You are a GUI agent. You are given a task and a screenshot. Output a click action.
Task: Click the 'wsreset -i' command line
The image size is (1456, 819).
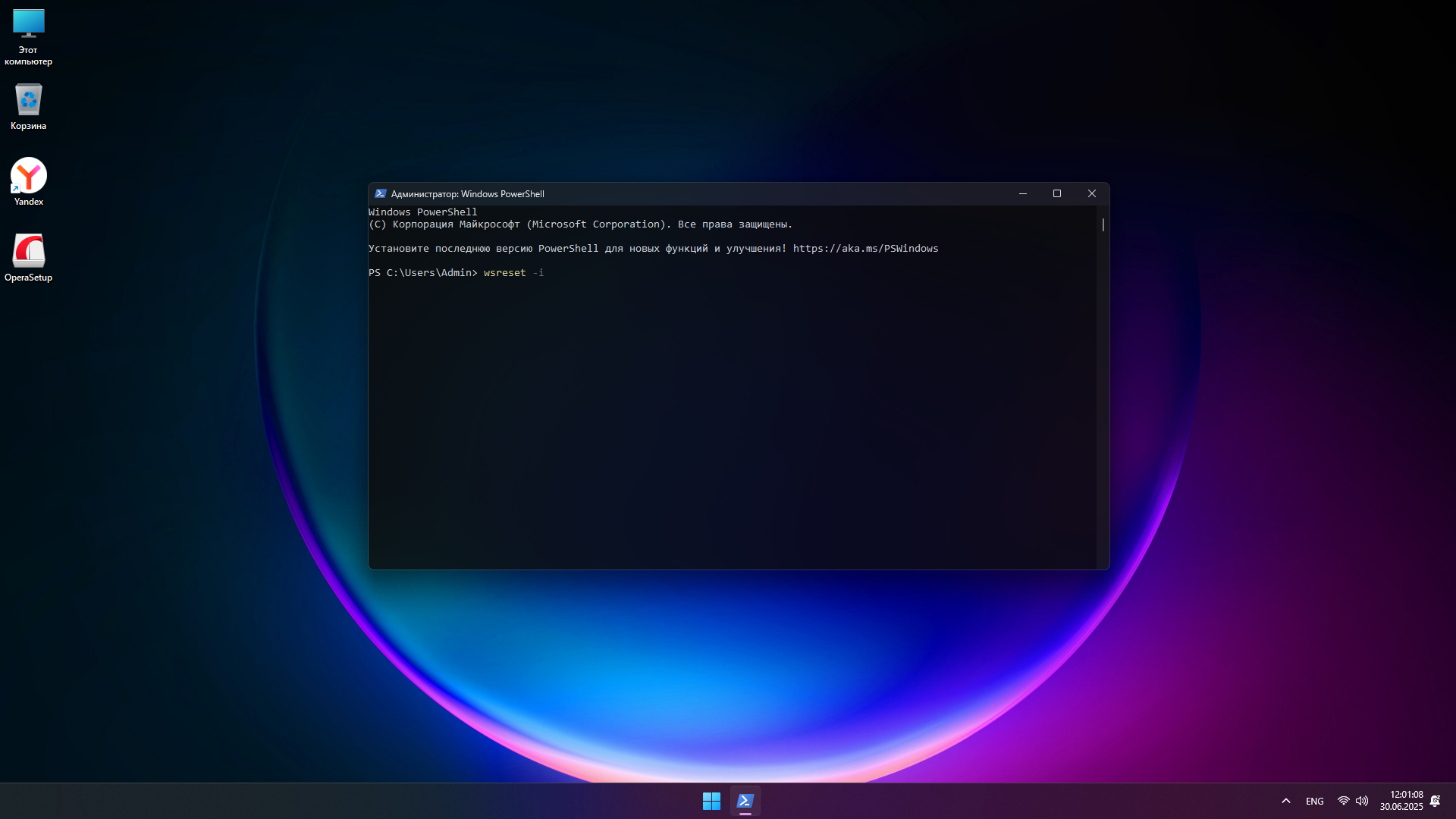(x=513, y=273)
